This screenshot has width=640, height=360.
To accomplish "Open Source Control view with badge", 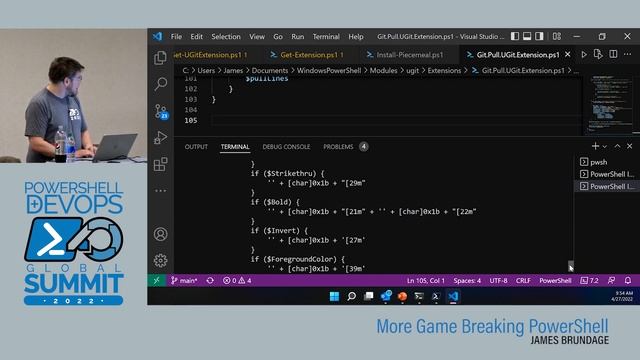I will 161,111.
